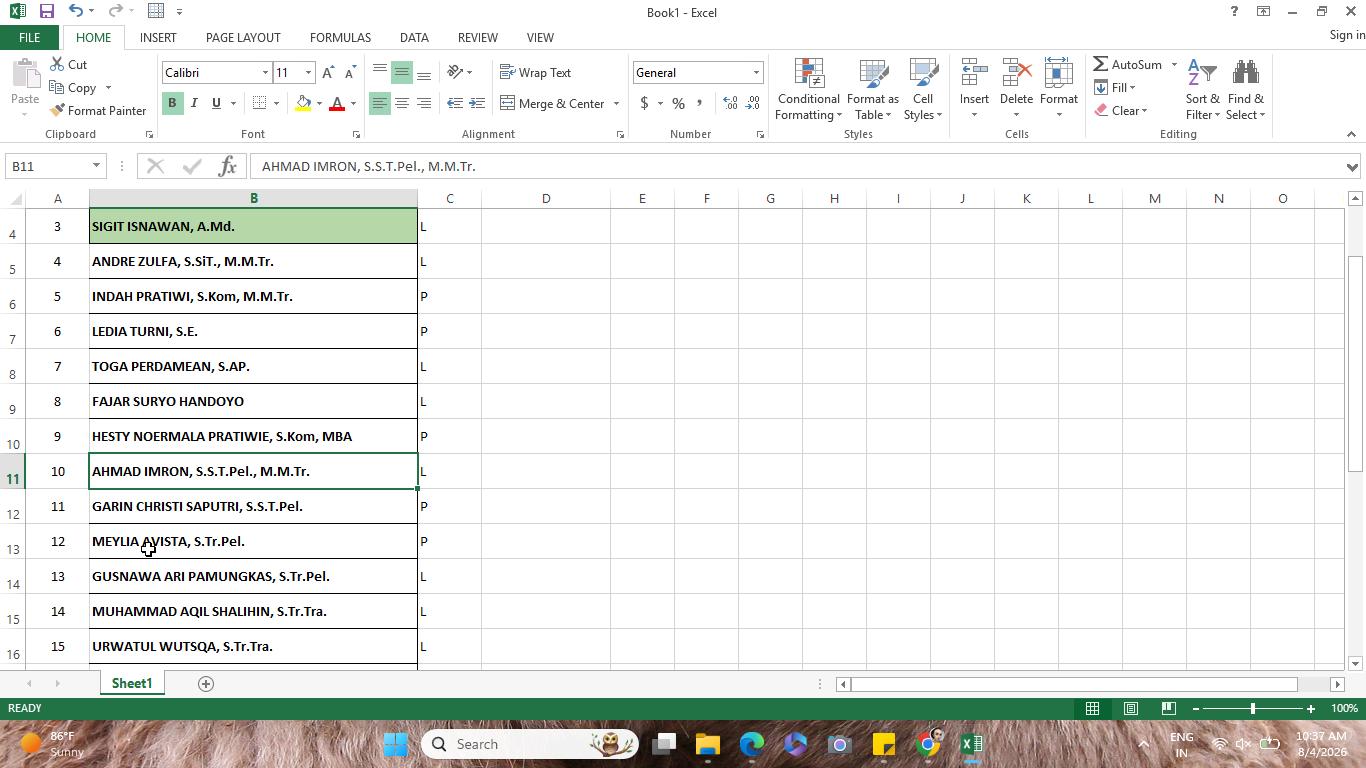Expand the General number format dropdown
Screen dimensions: 1366x768
756,73
